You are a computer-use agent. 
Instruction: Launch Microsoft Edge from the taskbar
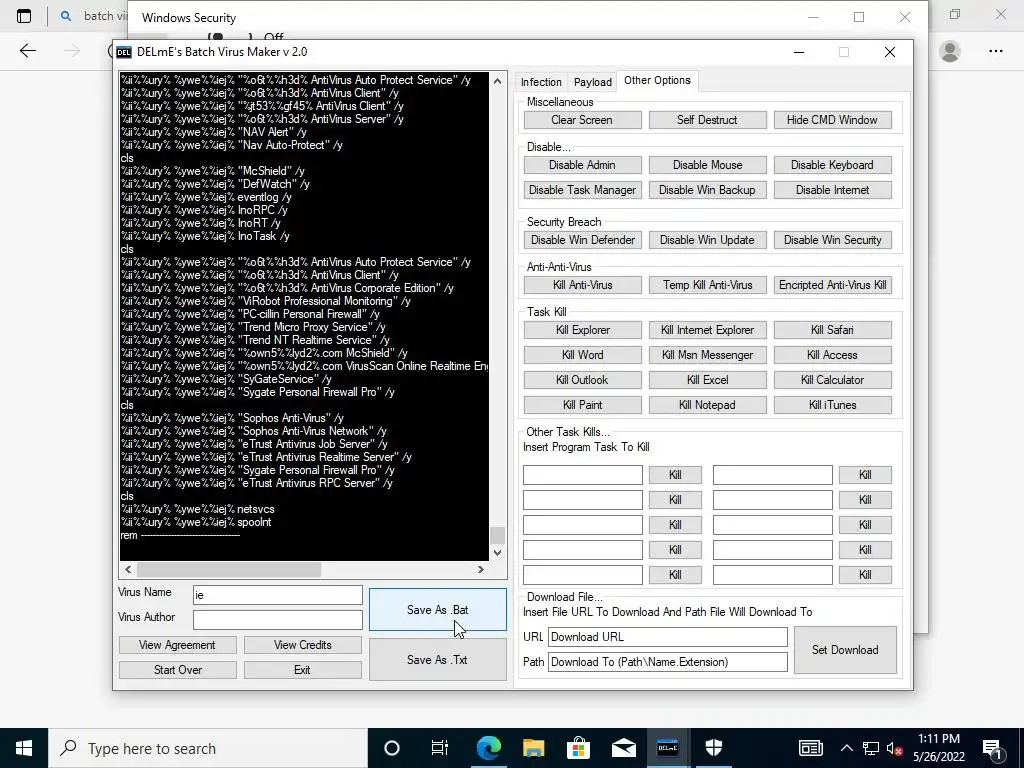coord(488,748)
